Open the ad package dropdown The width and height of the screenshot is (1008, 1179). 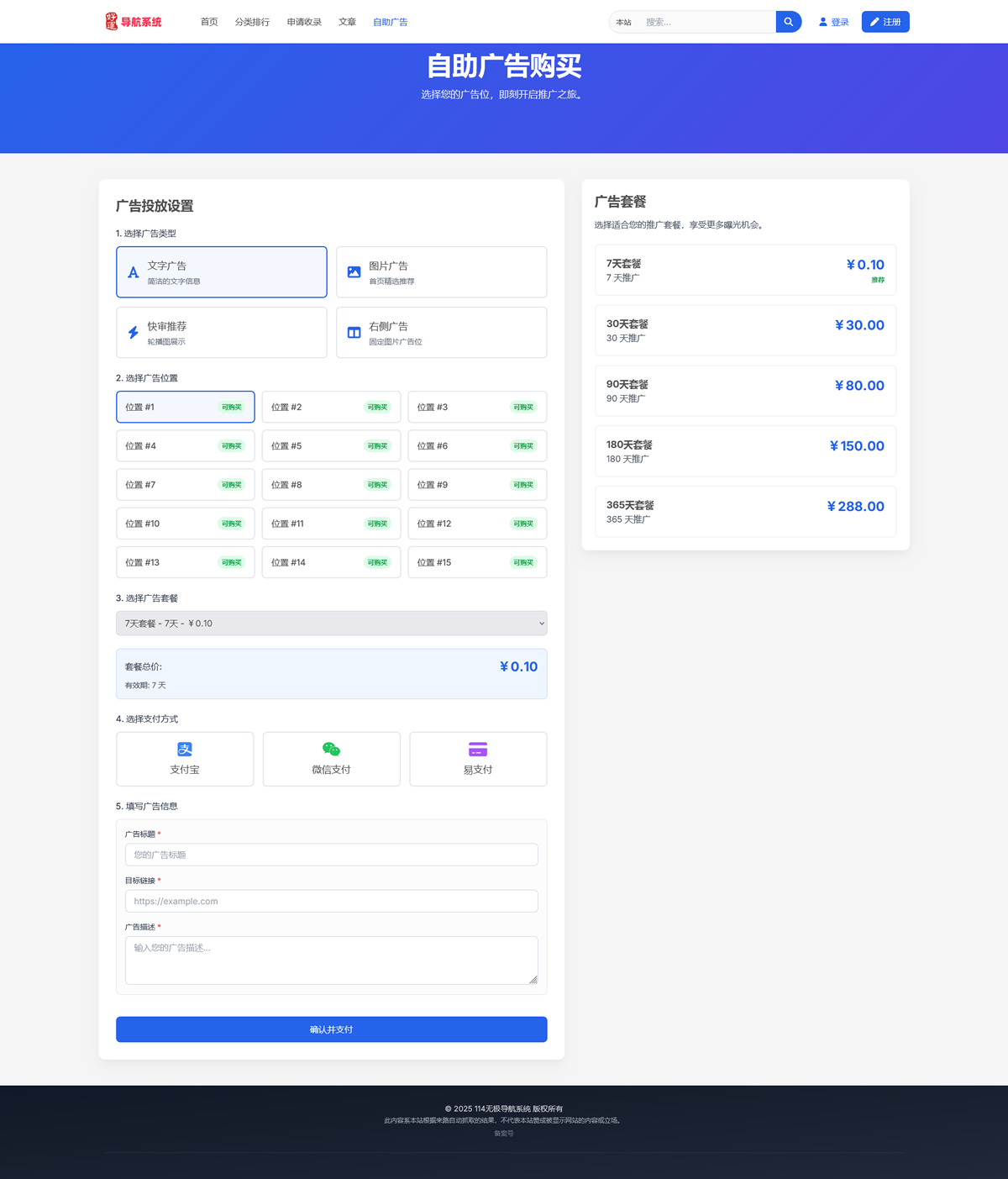(331, 624)
